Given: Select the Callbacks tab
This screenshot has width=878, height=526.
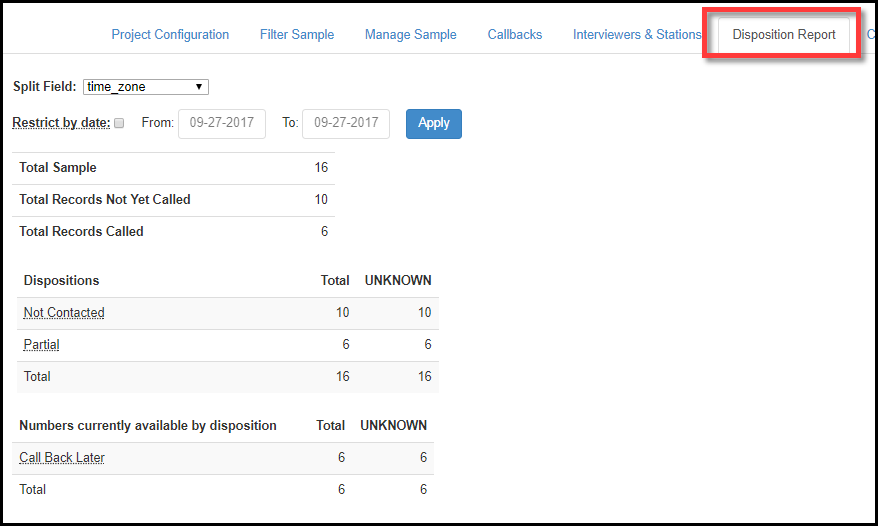Looking at the screenshot, I should click(515, 34).
